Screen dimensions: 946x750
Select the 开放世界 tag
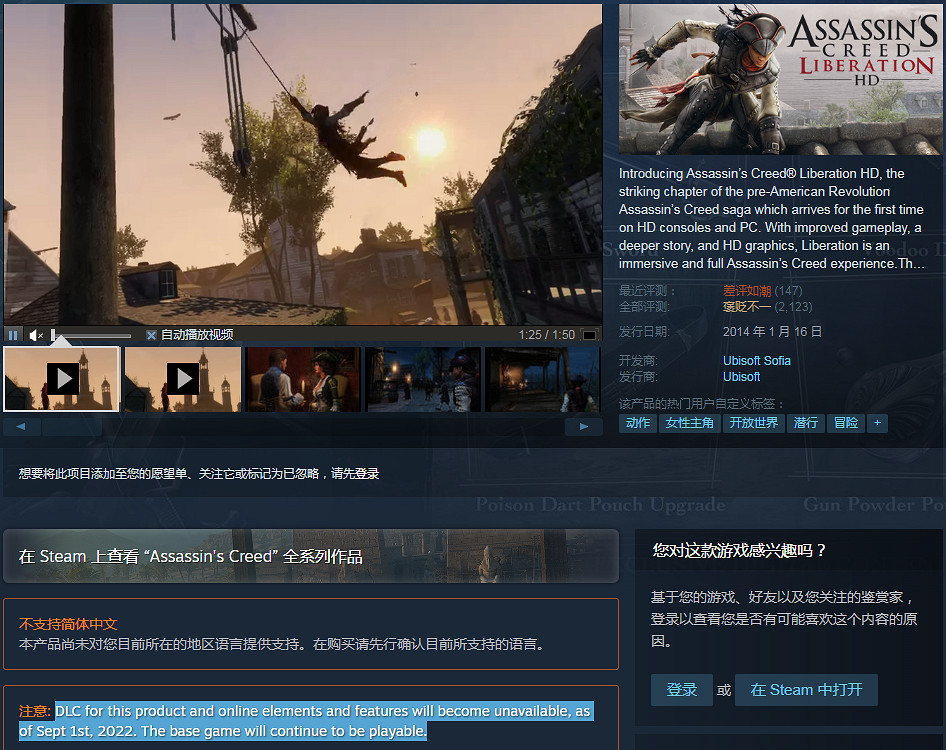(756, 423)
